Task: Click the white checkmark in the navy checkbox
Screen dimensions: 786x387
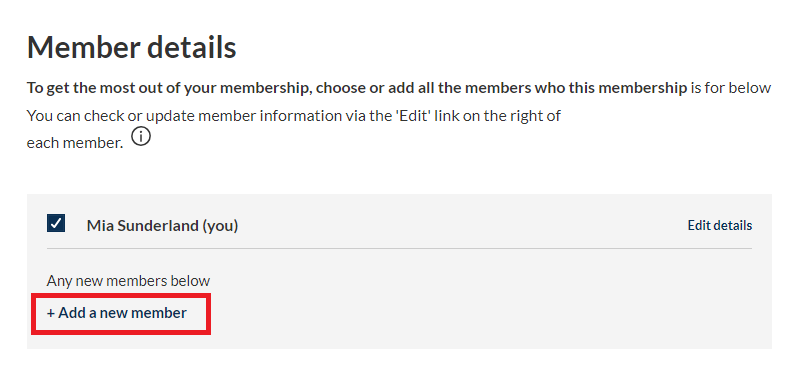Action: click(x=56, y=223)
